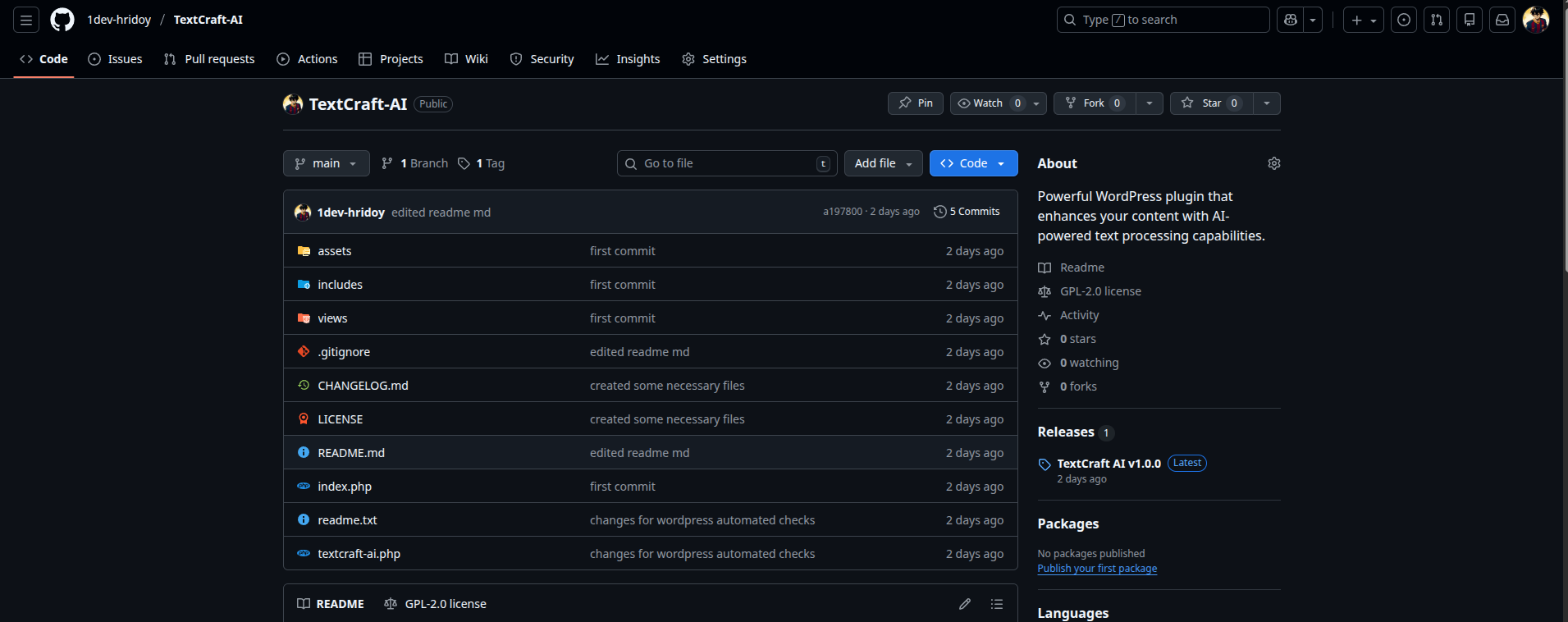Click the README.md info icon
This screenshot has height=622, width=1568.
[x=304, y=453]
